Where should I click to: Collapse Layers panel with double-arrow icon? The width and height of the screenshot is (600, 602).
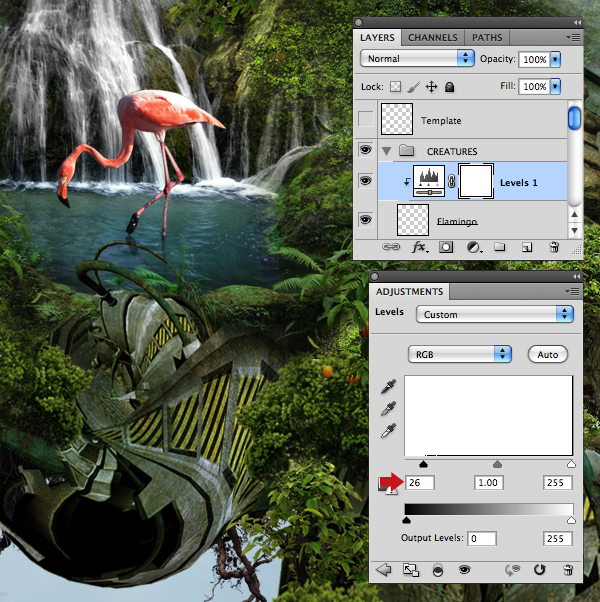[x=577, y=23]
